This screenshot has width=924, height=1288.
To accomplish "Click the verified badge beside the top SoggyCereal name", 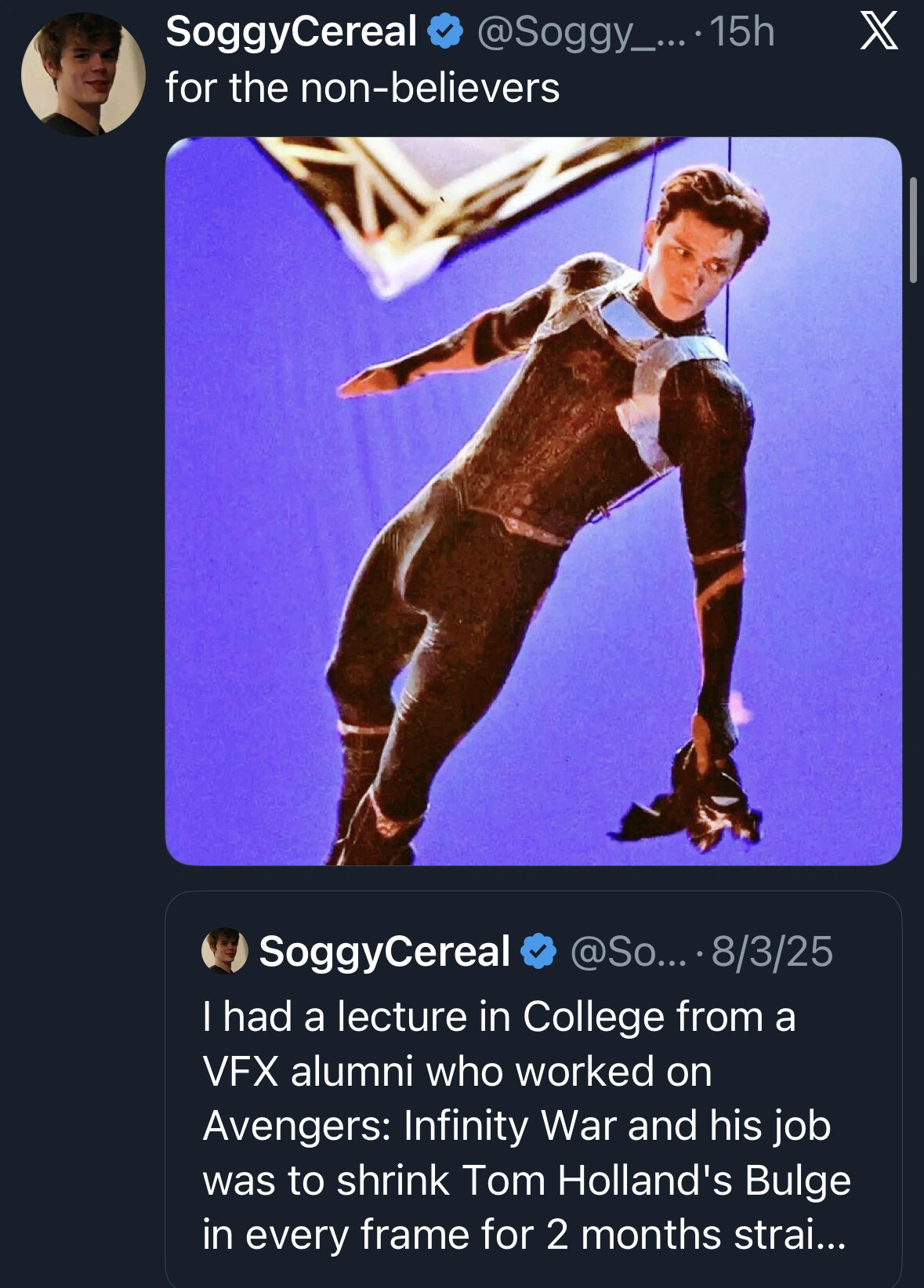I will coord(445,33).
